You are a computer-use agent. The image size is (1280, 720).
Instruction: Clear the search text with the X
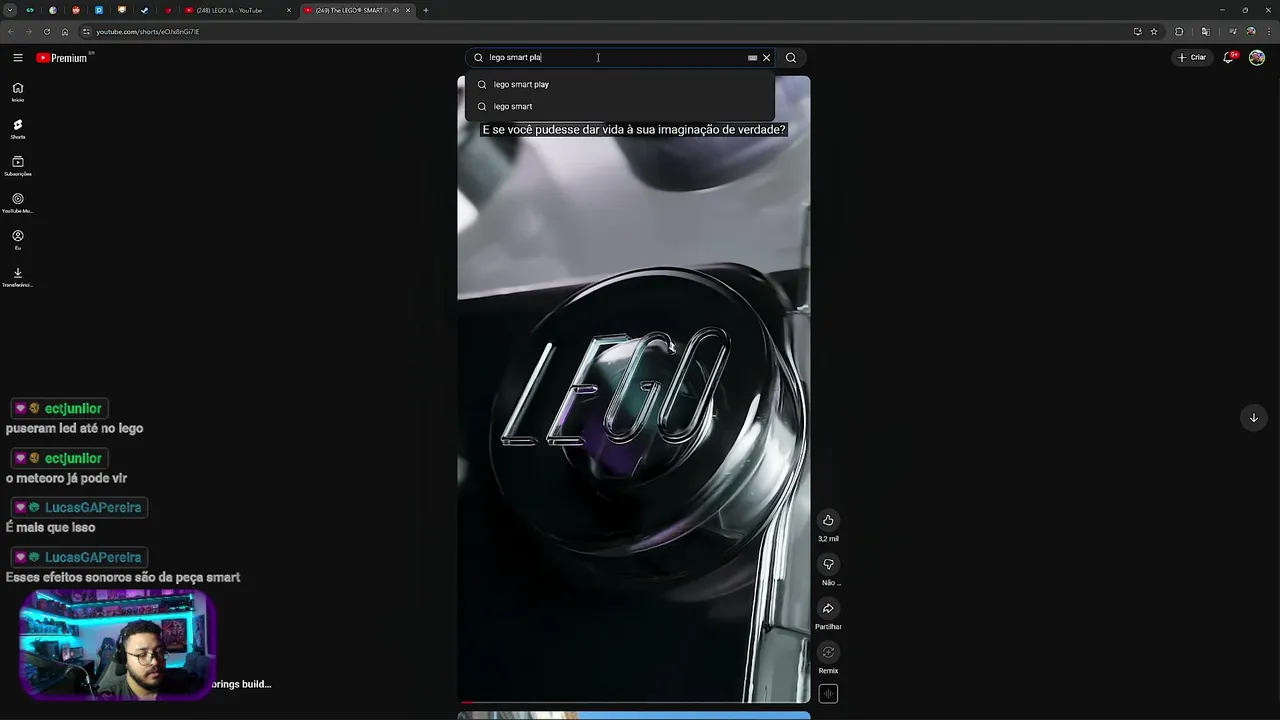click(x=767, y=58)
